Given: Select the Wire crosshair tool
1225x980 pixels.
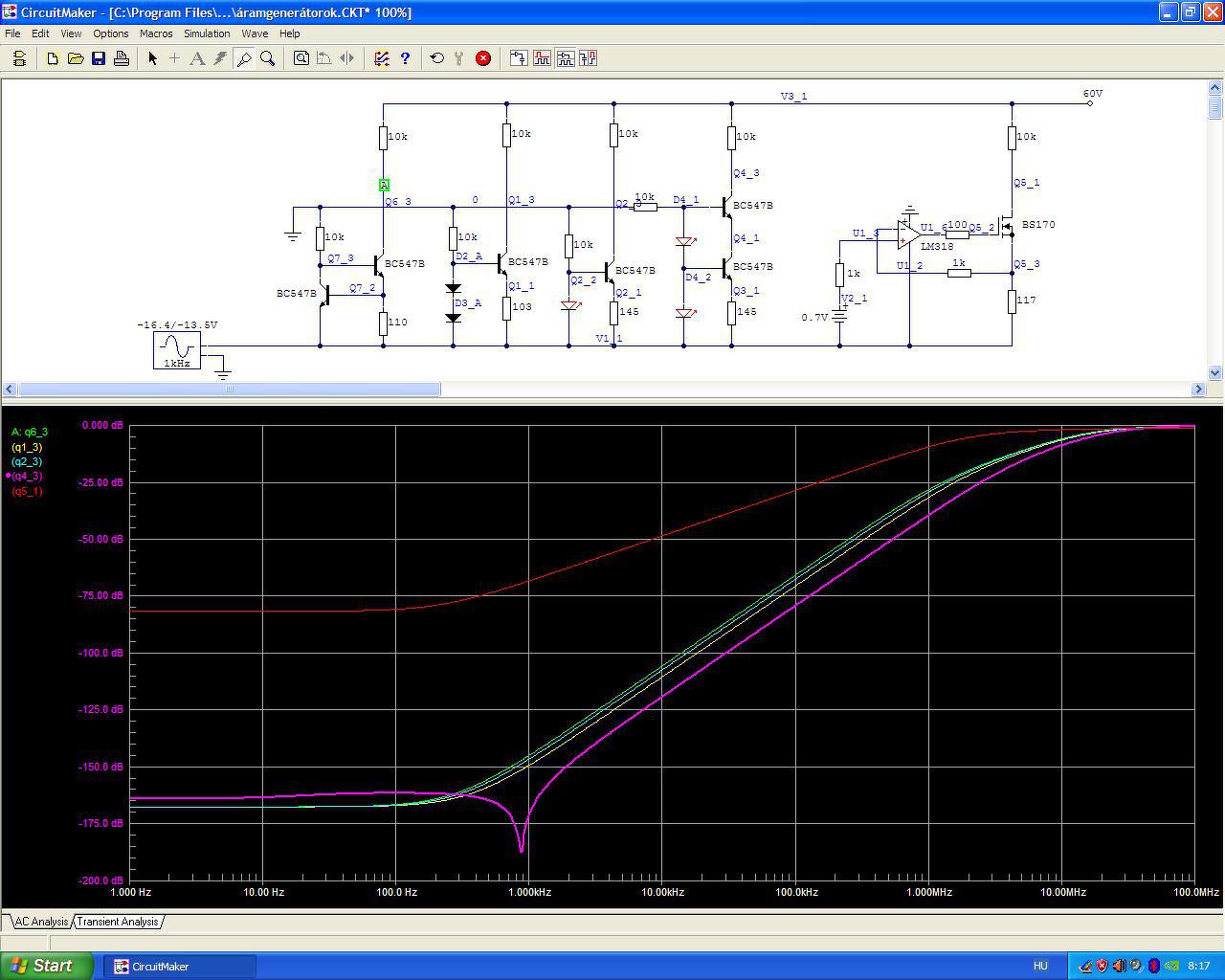Looking at the screenshot, I should click(x=175, y=58).
